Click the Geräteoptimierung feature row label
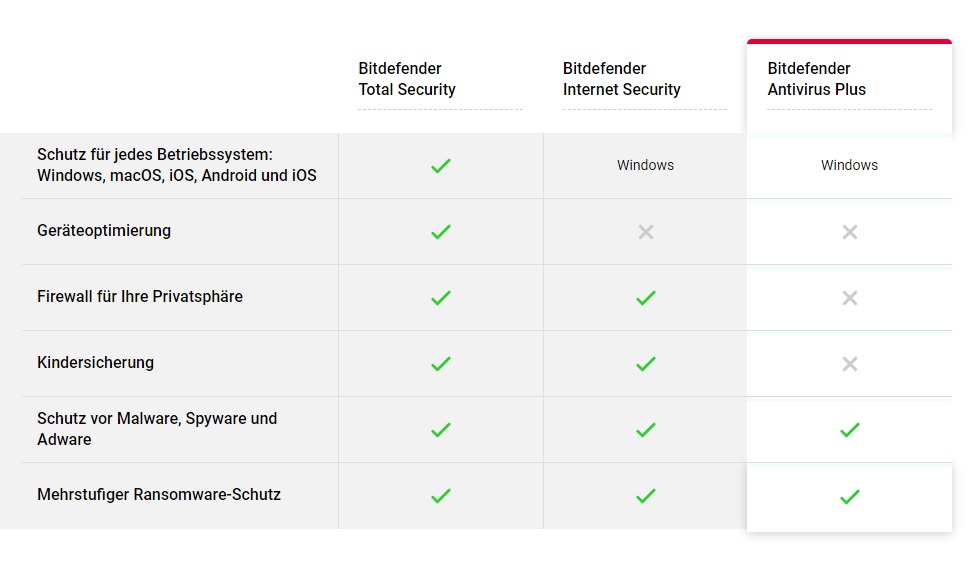The width and height of the screenshot is (970, 580). (x=104, y=231)
